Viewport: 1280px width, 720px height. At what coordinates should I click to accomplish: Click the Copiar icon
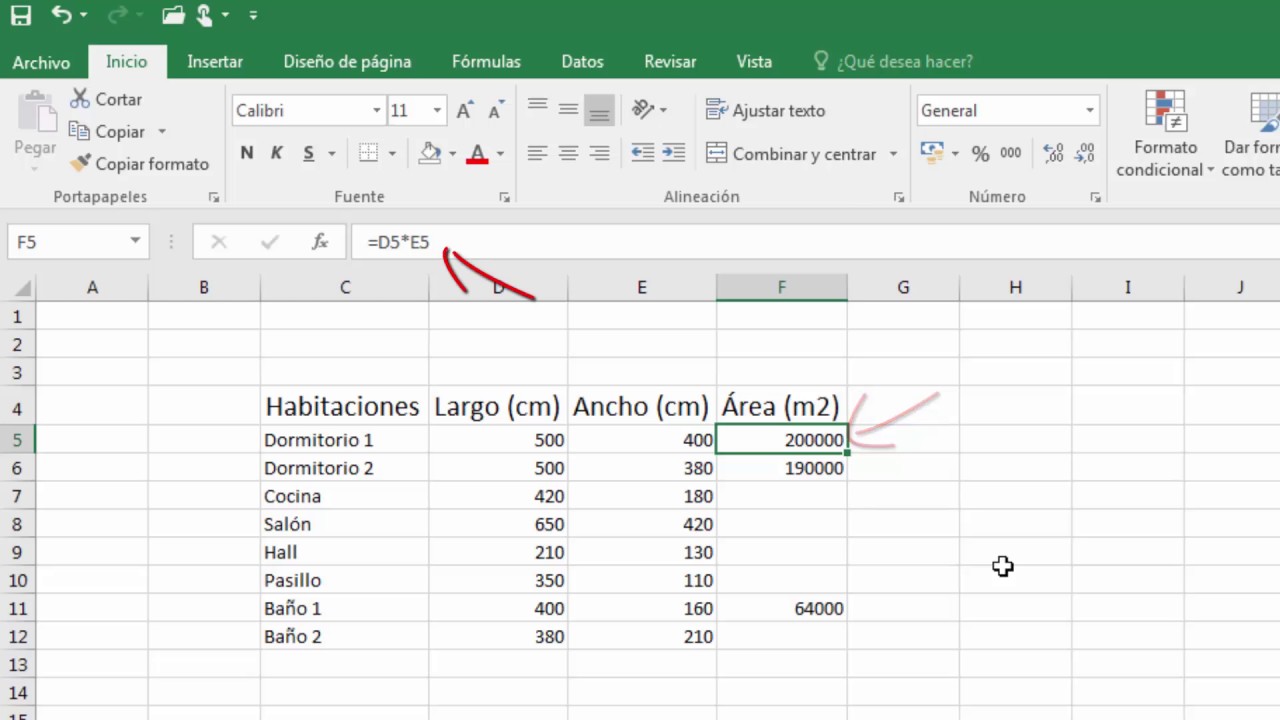pyautogui.click(x=80, y=131)
